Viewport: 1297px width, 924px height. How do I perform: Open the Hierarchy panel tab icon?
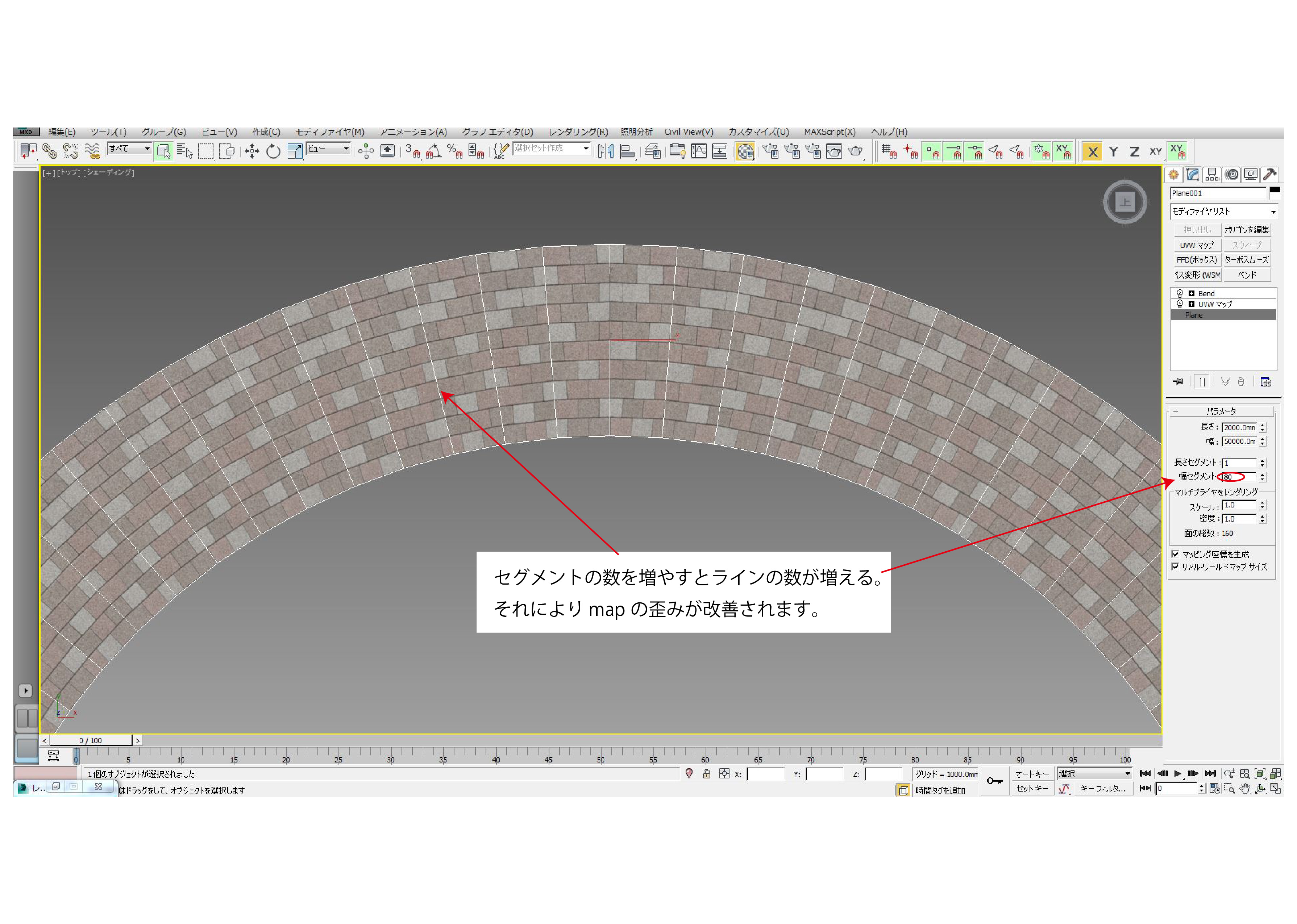1211,175
